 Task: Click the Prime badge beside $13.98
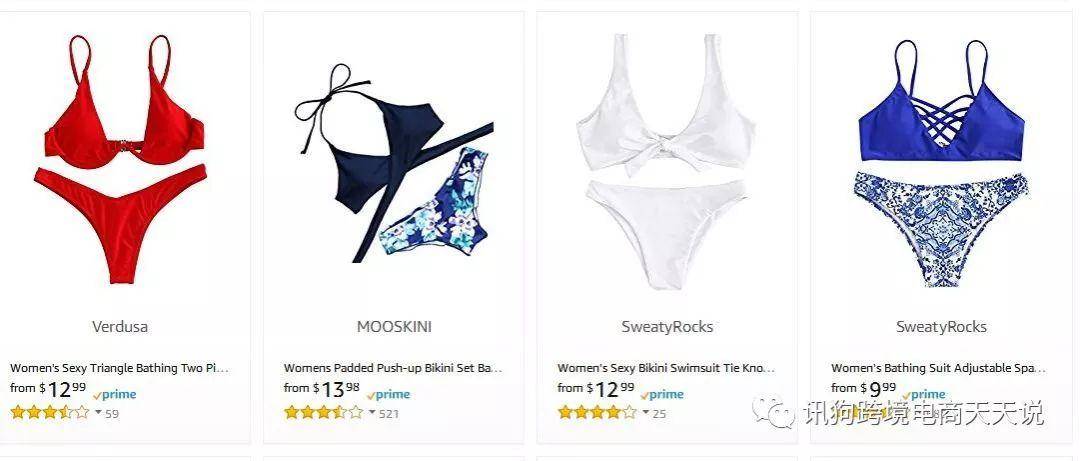pyautogui.click(x=388, y=395)
